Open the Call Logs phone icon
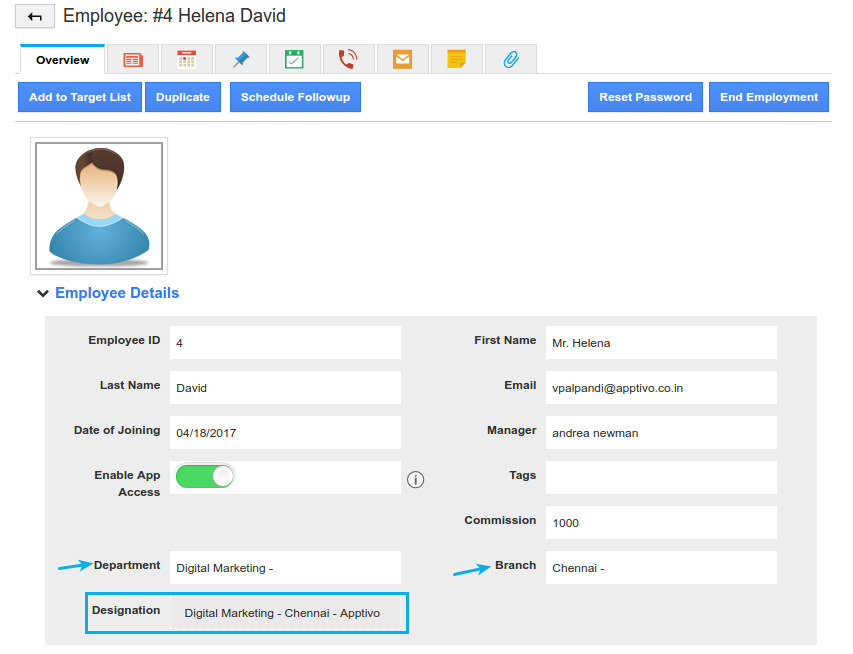This screenshot has width=853, height=654. point(348,59)
